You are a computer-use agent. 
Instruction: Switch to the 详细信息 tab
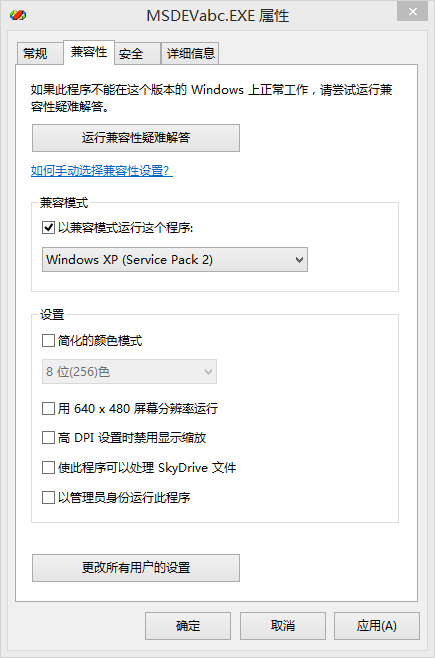pos(190,53)
